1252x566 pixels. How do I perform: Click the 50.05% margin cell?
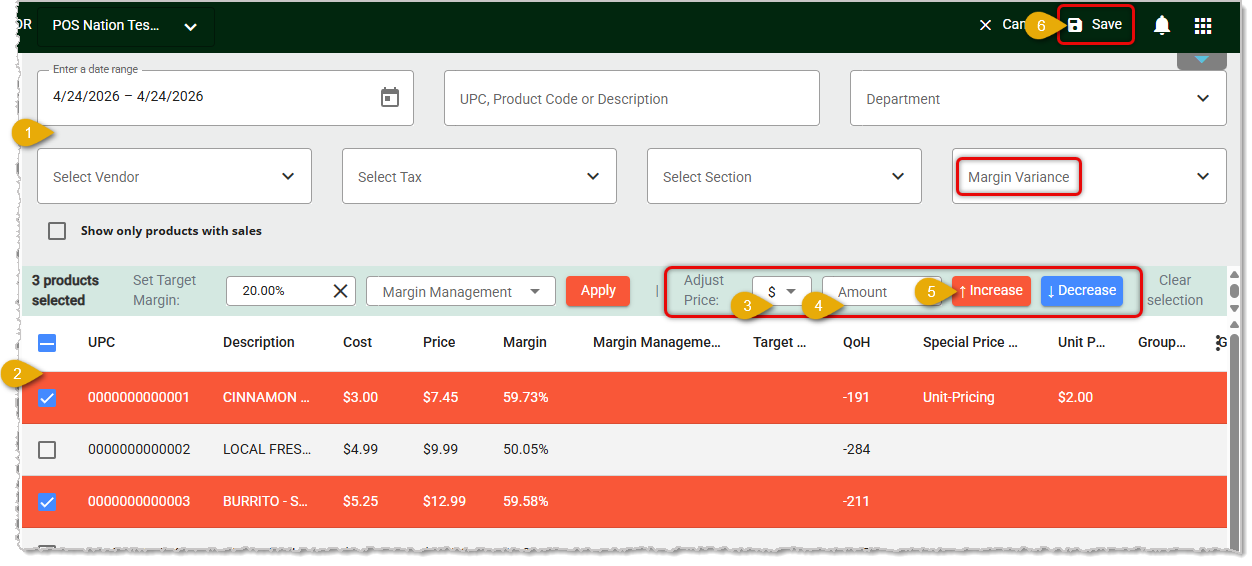(x=526, y=449)
